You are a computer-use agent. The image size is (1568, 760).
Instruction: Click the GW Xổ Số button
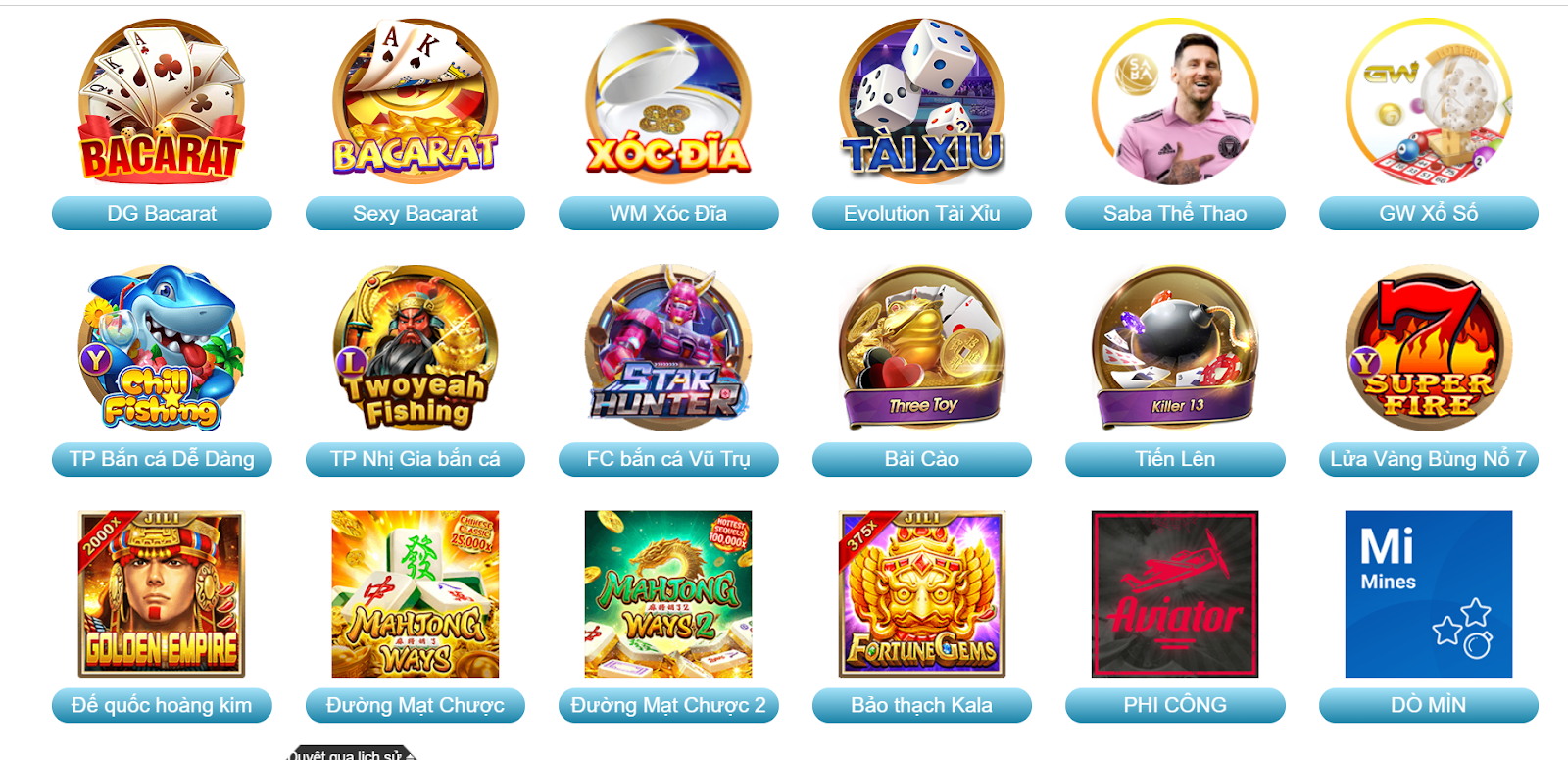click(x=1429, y=214)
